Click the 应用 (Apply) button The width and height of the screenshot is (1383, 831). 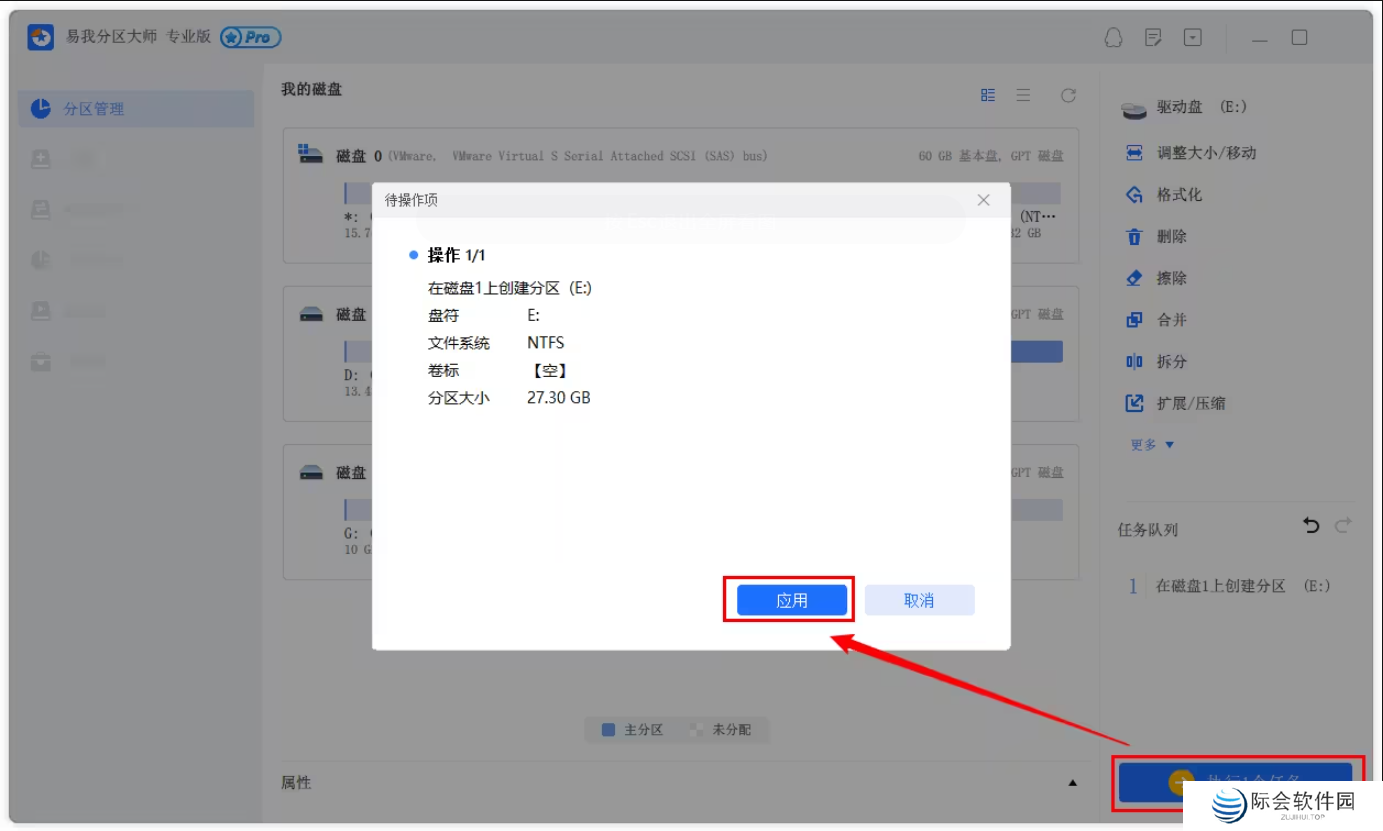point(791,600)
